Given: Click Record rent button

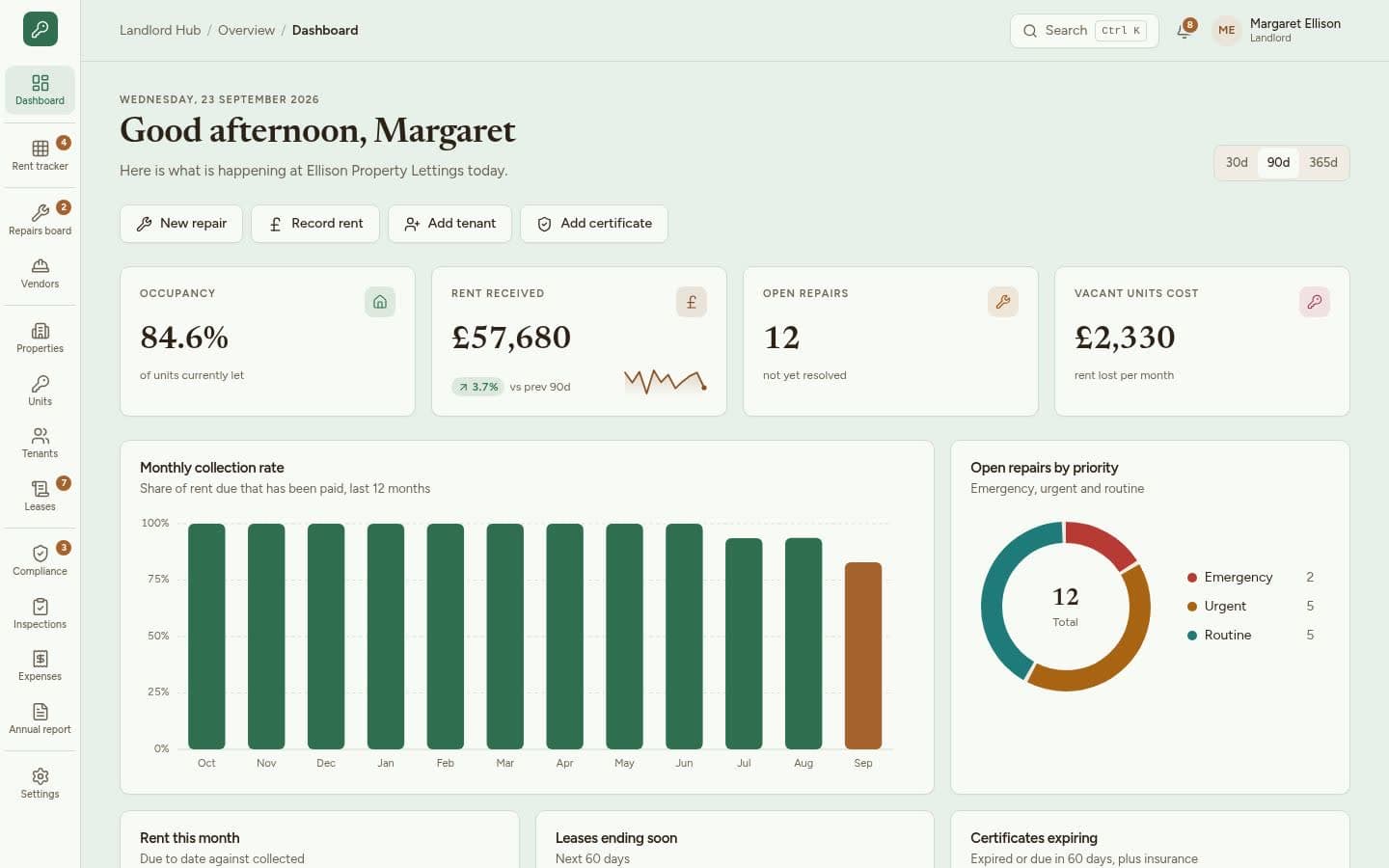Looking at the screenshot, I should pos(315,223).
